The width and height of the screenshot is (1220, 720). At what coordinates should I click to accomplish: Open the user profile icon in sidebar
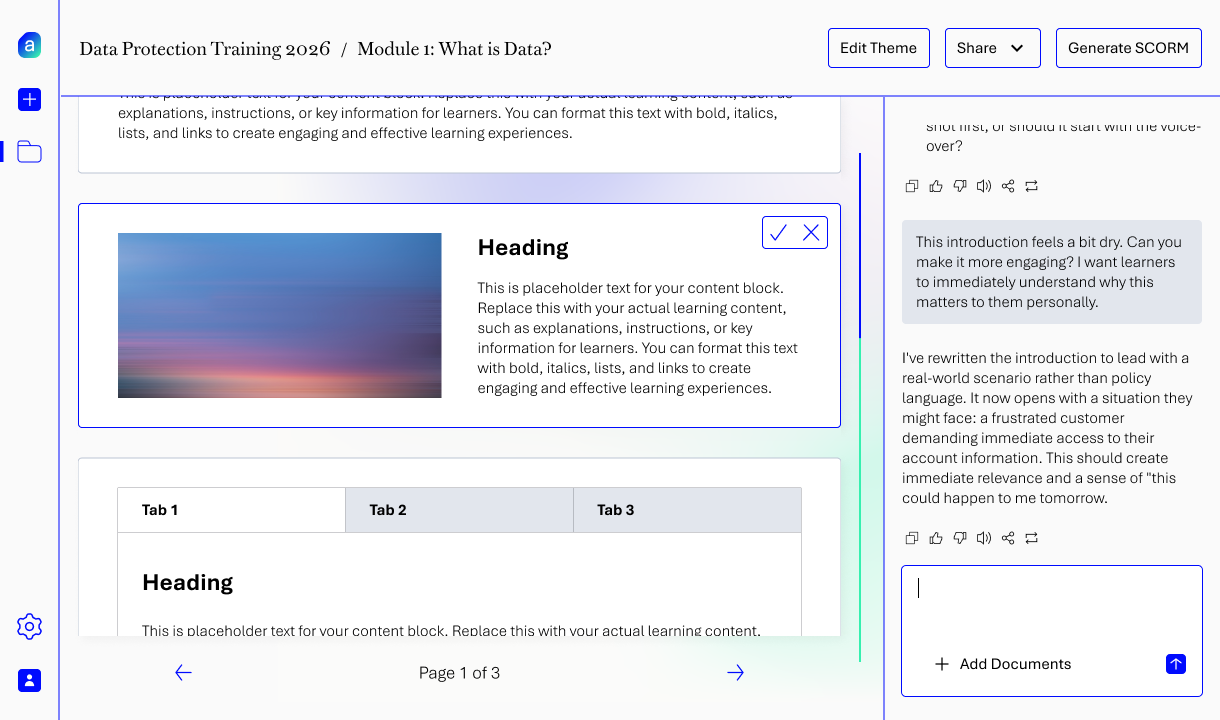(29, 680)
